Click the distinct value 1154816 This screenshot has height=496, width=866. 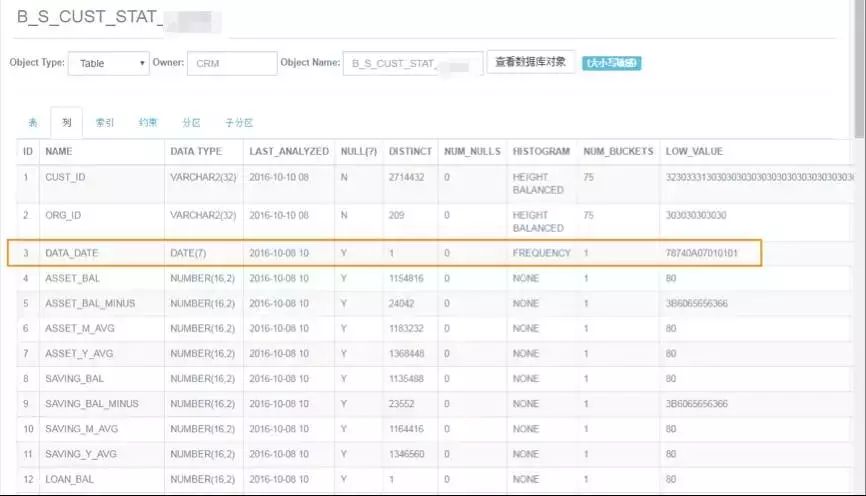pyautogui.click(x=406, y=278)
